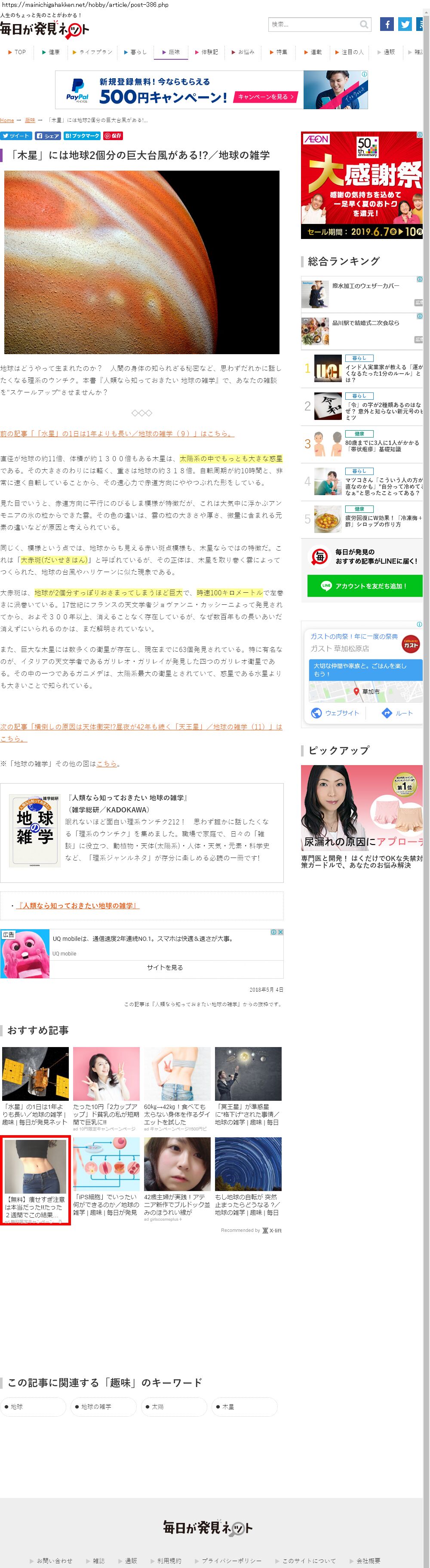Click the 木星 keyword tag
The height and width of the screenshot is (1568, 430).
click(244, 1407)
